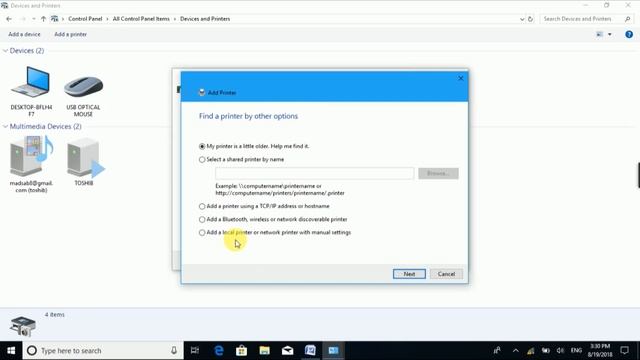Open Help with the blue question icon
Image resolution: width=640 pixels, height=360 pixels.
coord(629,34)
